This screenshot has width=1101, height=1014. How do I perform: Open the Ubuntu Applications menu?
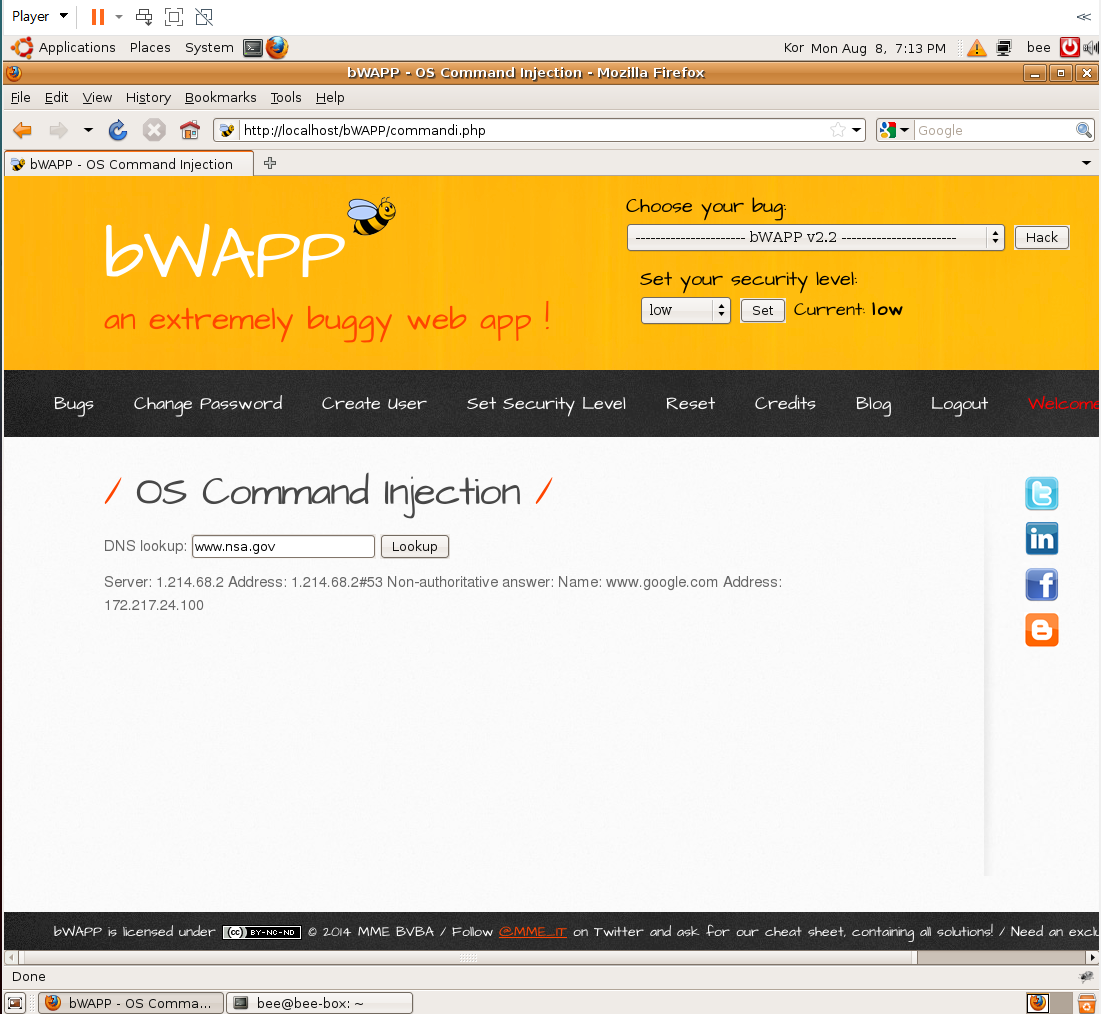tap(77, 47)
